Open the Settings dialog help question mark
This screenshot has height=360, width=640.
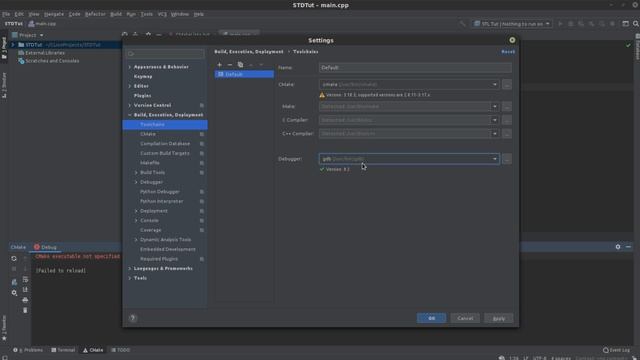(133, 318)
